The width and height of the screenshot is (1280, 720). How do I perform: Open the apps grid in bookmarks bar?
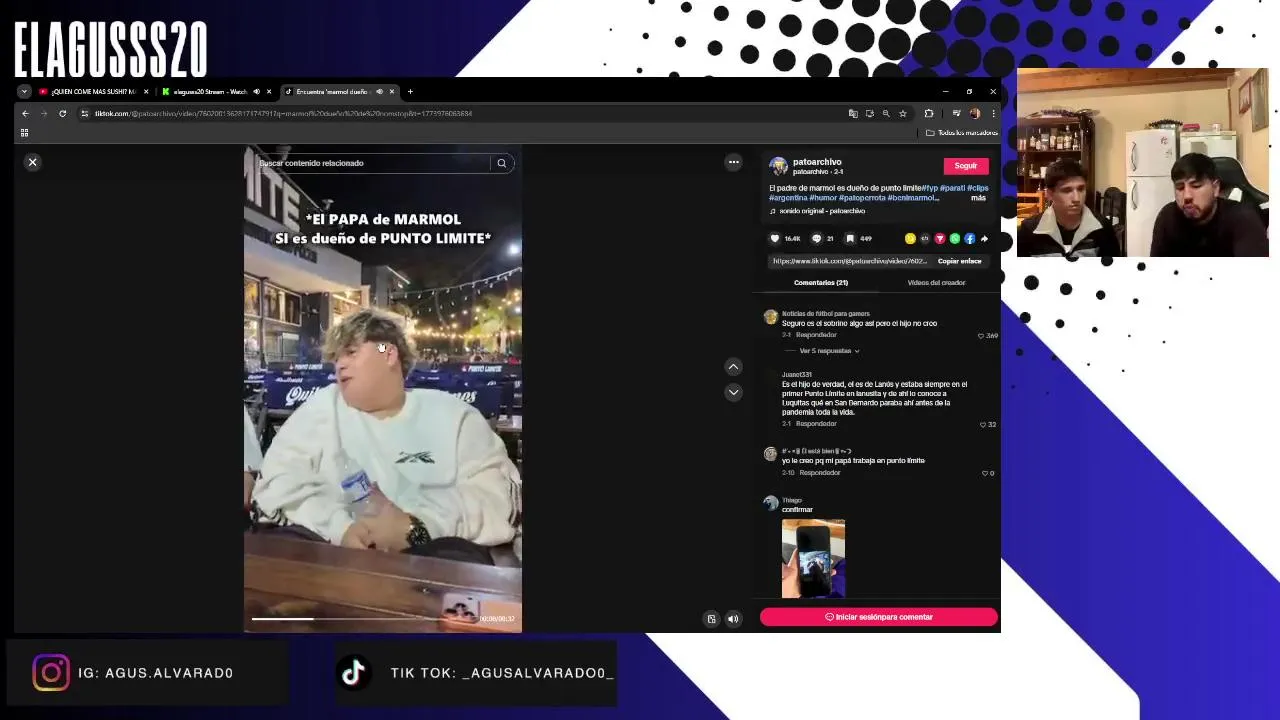pos(24,133)
